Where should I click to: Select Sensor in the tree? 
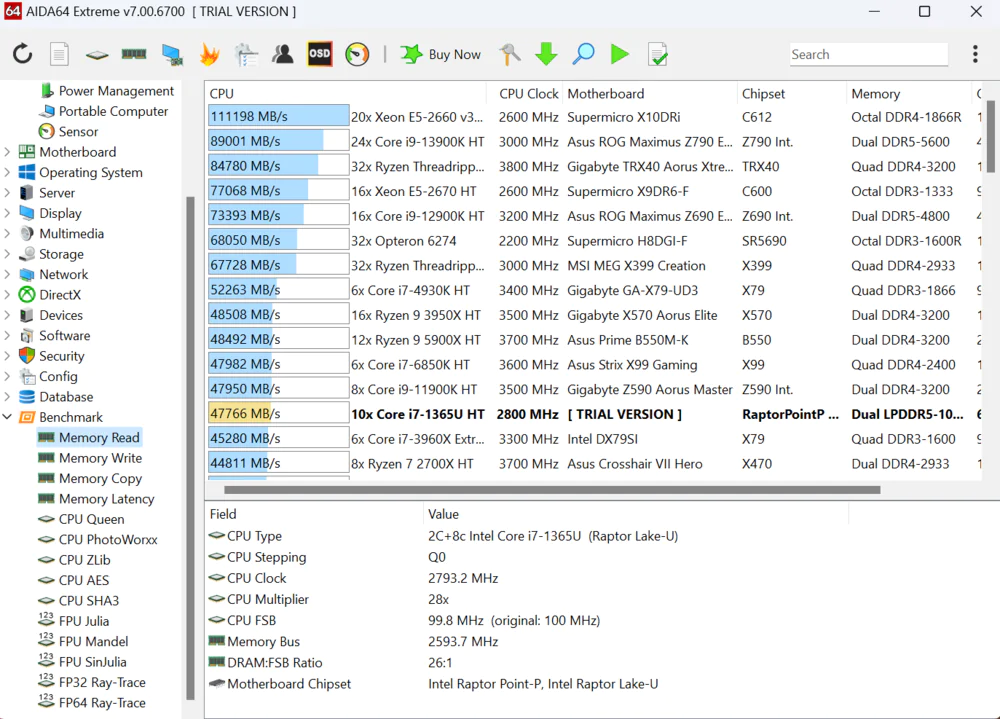tap(69, 131)
